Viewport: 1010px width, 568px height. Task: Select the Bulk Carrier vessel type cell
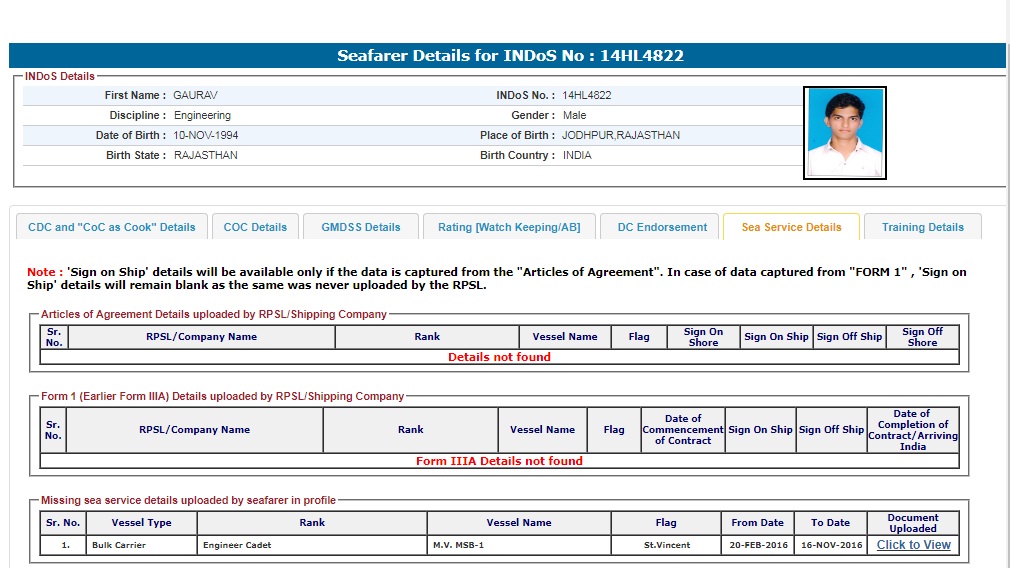click(118, 546)
